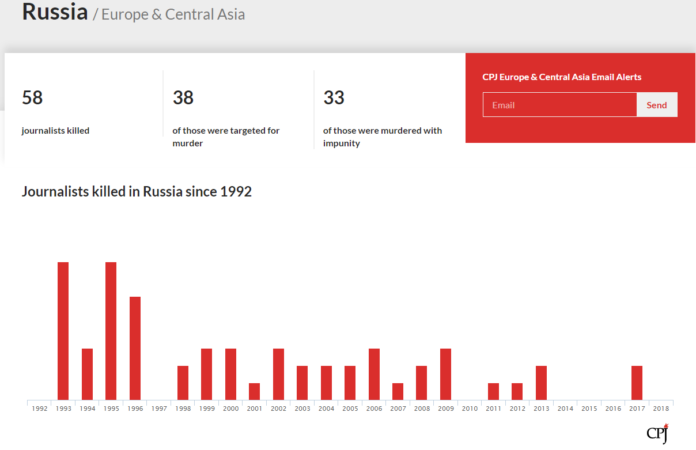
Task: Select the 2003 bar in the chart
Action: [x=302, y=383]
